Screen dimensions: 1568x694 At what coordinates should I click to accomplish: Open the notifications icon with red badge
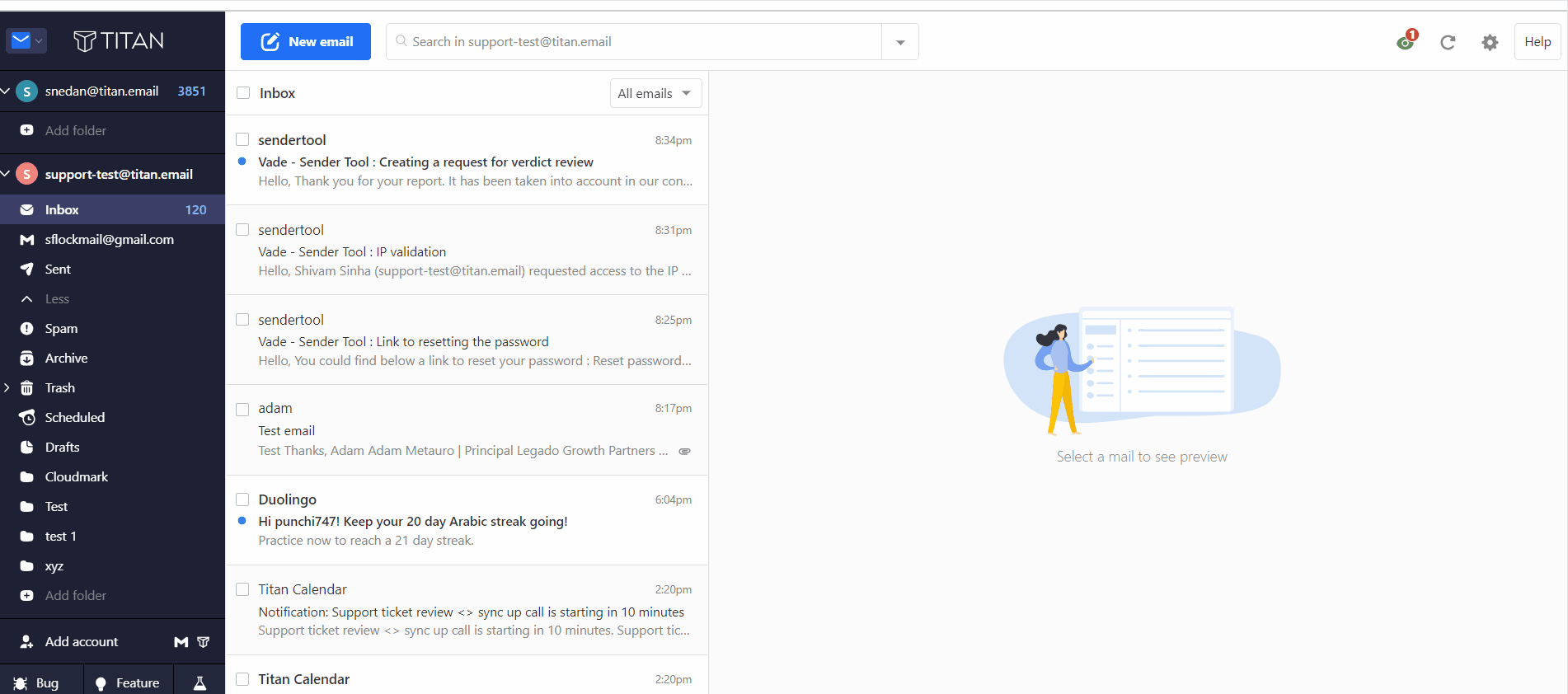pos(1406,41)
